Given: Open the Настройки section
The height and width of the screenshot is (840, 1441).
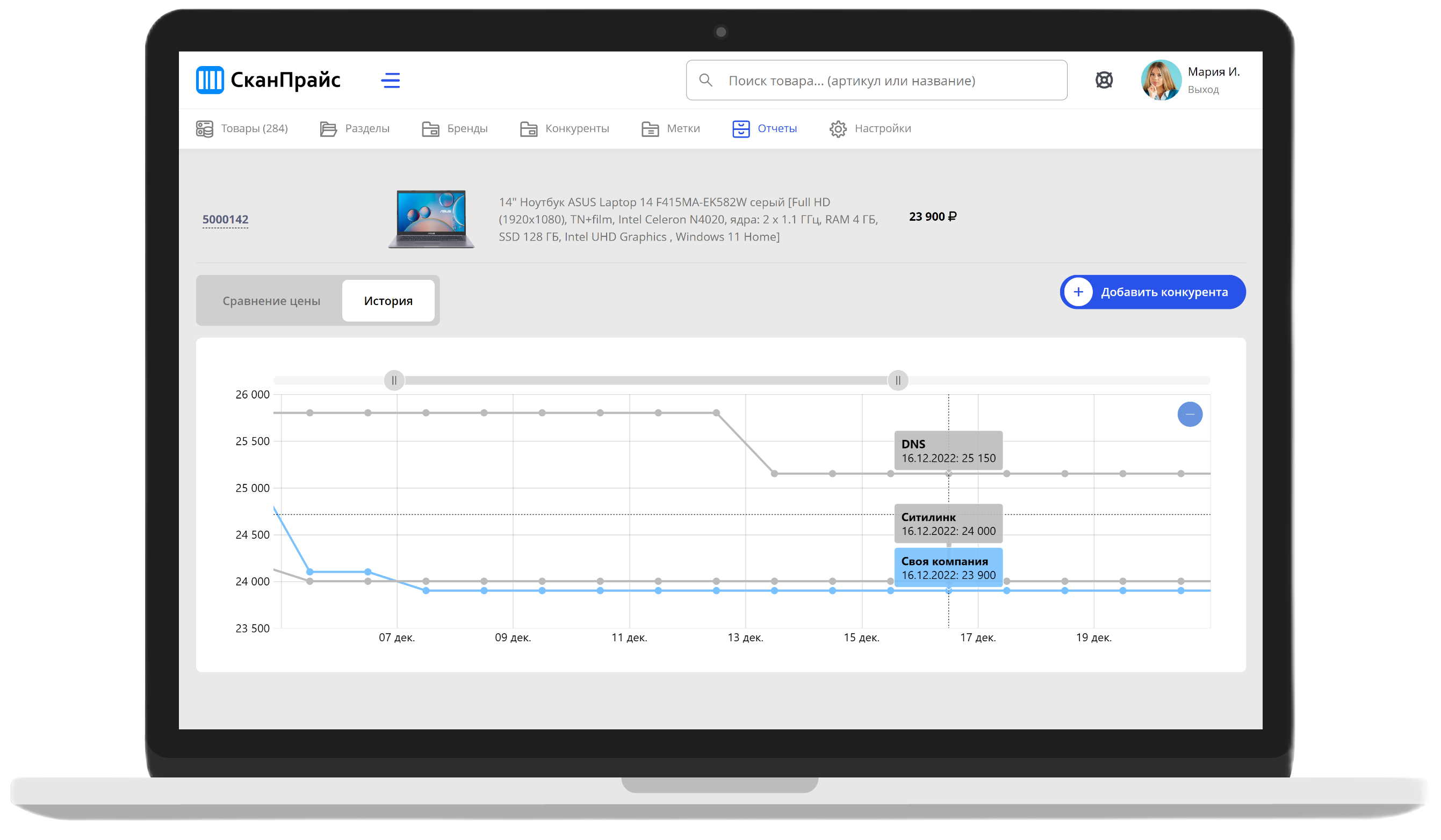Looking at the screenshot, I should click(x=870, y=129).
